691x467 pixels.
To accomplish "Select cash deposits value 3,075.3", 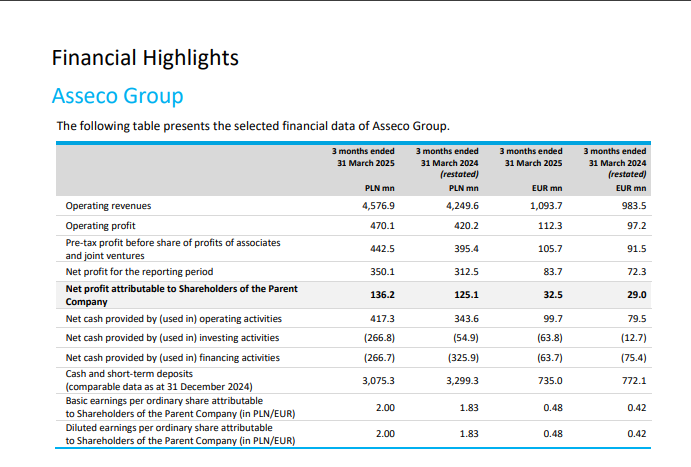I will pos(379,381).
